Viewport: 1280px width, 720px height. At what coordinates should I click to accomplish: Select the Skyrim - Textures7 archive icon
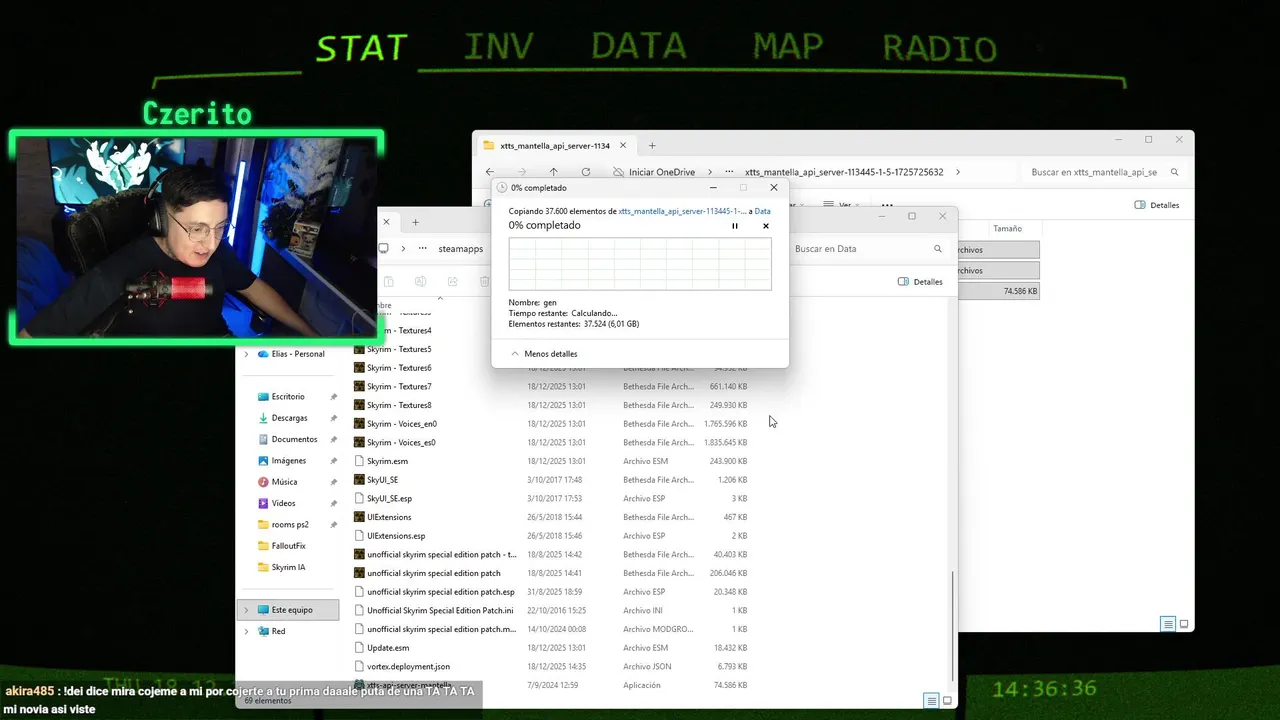click(x=359, y=387)
